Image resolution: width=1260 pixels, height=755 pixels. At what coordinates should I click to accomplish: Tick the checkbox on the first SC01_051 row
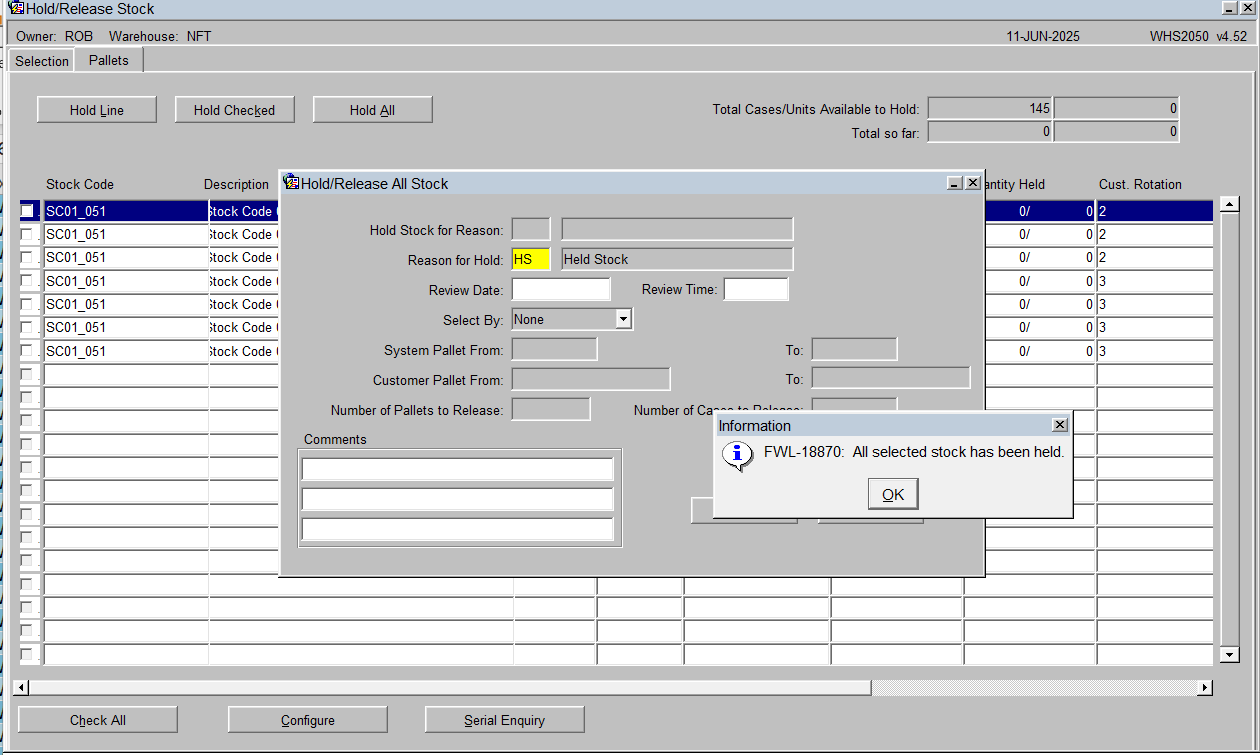click(28, 211)
